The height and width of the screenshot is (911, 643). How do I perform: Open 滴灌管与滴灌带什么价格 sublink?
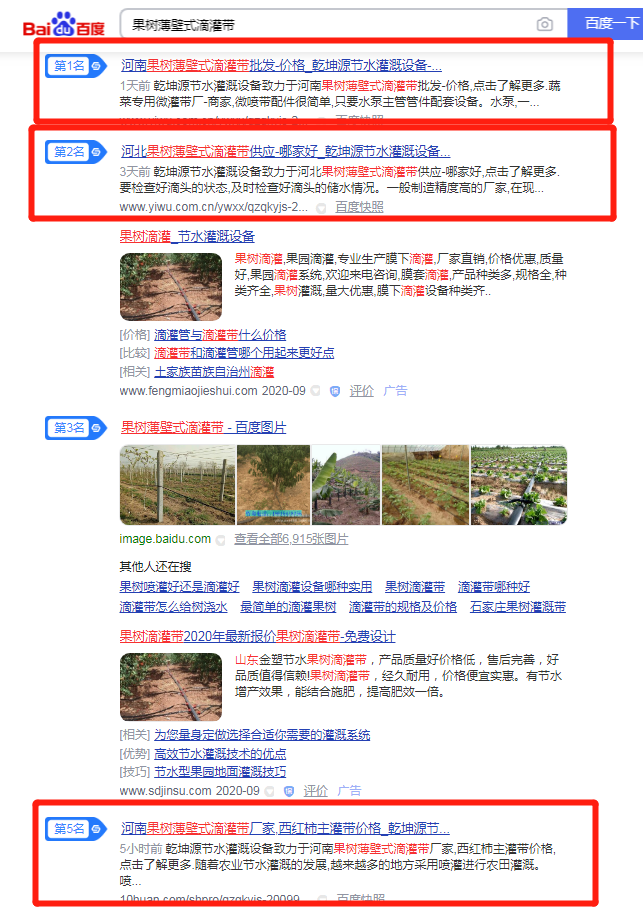tap(220, 335)
